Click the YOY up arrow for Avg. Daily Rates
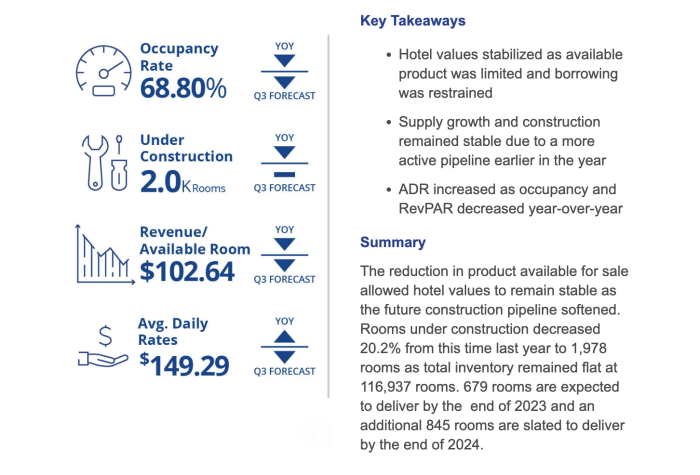 (284, 338)
